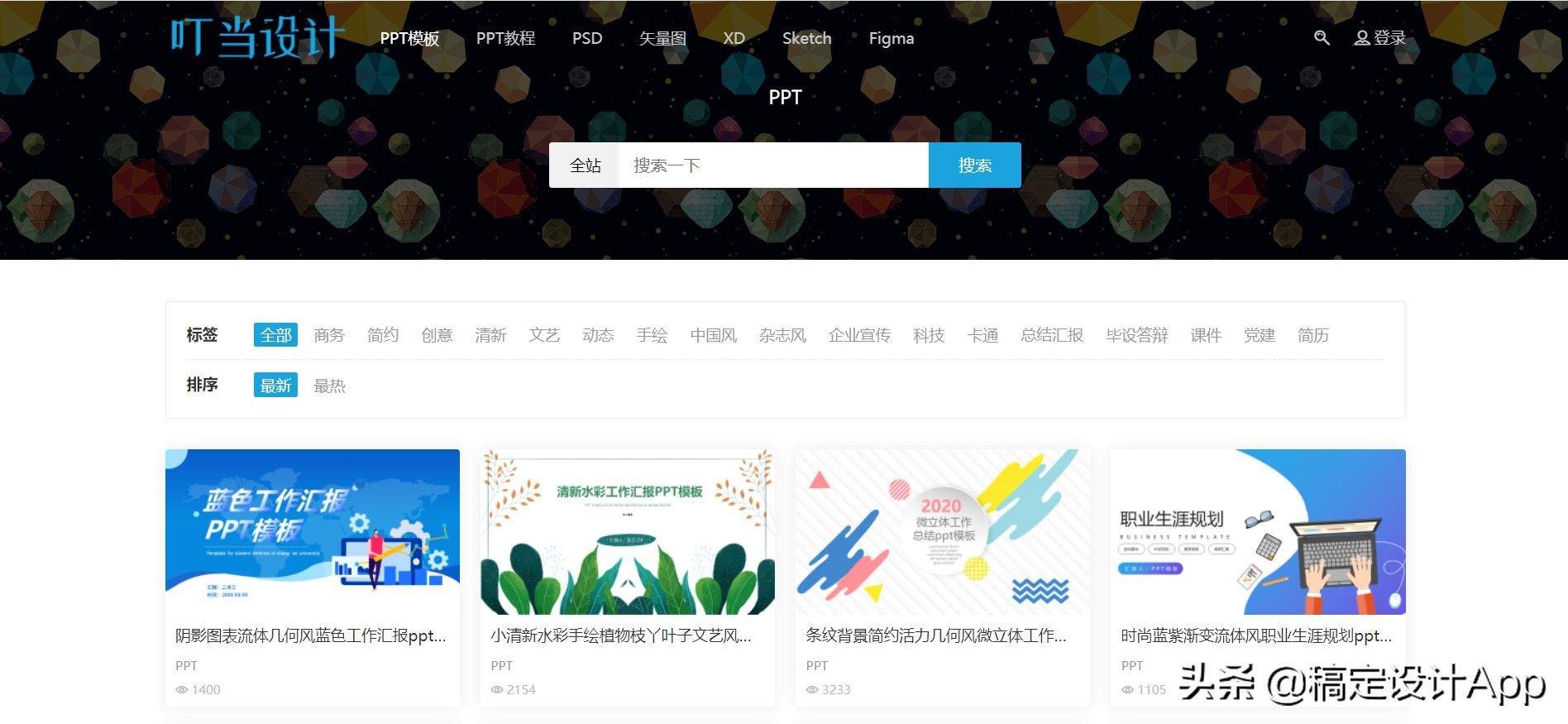The height and width of the screenshot is (724, 1568).
Task: Filter by the 中国风 tag
Action: tap(713, 335)
